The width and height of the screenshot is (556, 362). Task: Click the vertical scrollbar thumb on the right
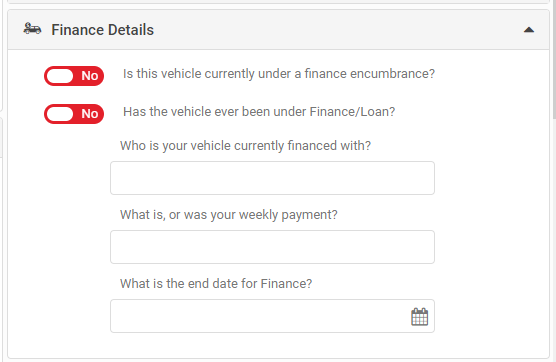pos(554,59)
